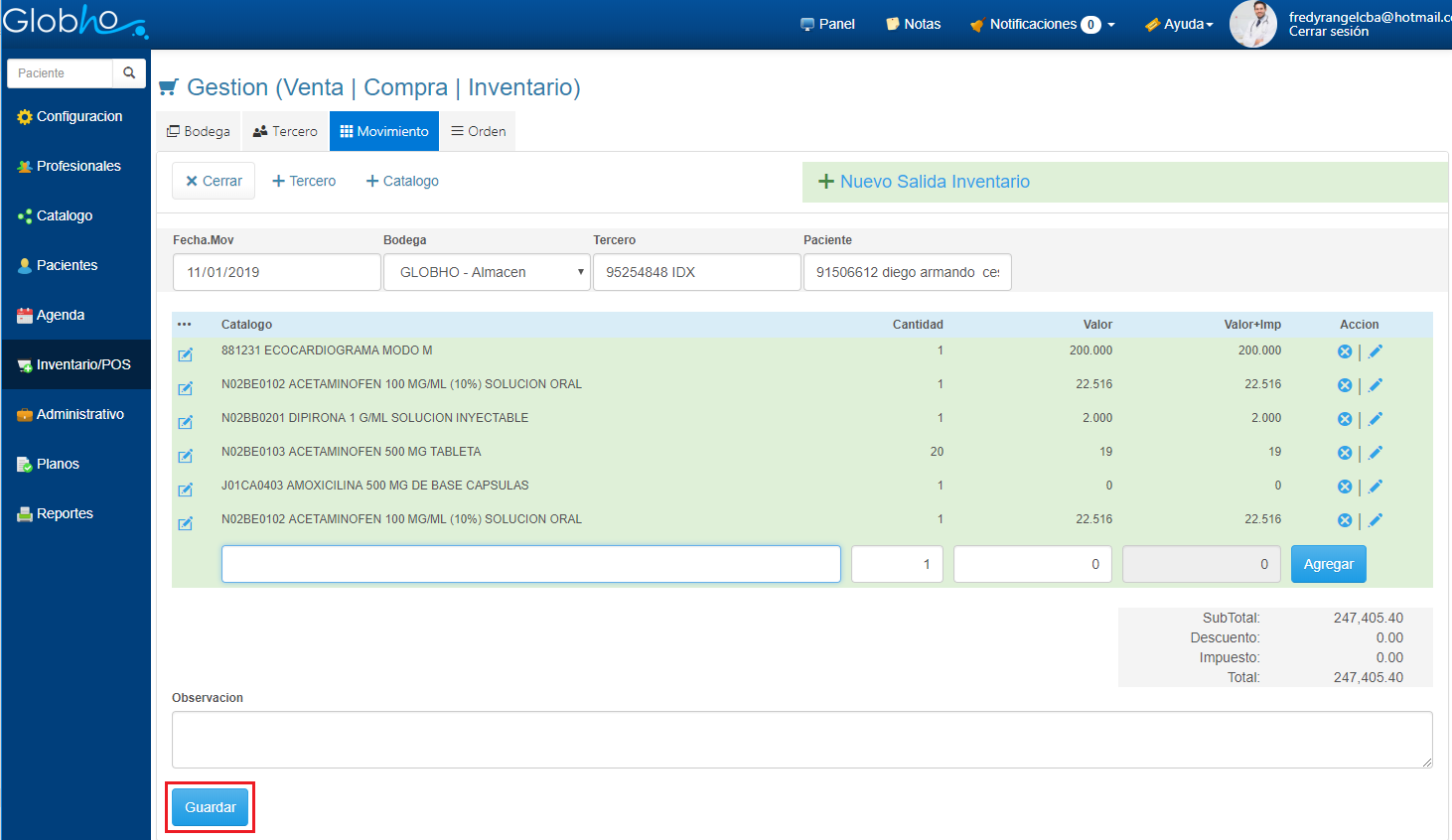Switch to the Orden tab
Viewport: 1452px width, 840px height.
tap(478, 131)
